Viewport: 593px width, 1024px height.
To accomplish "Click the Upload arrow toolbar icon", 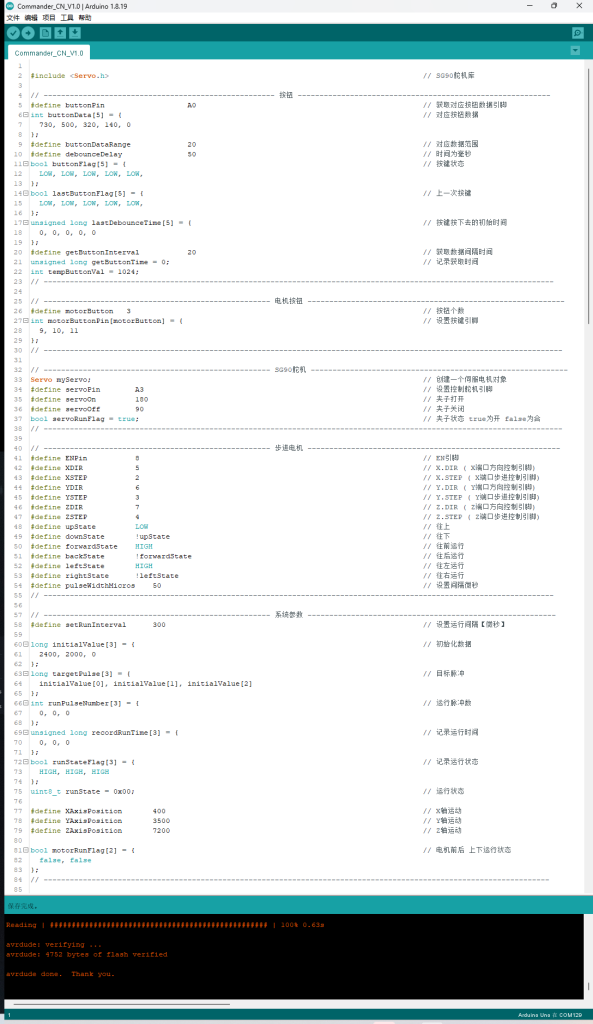I will [28, 33].
